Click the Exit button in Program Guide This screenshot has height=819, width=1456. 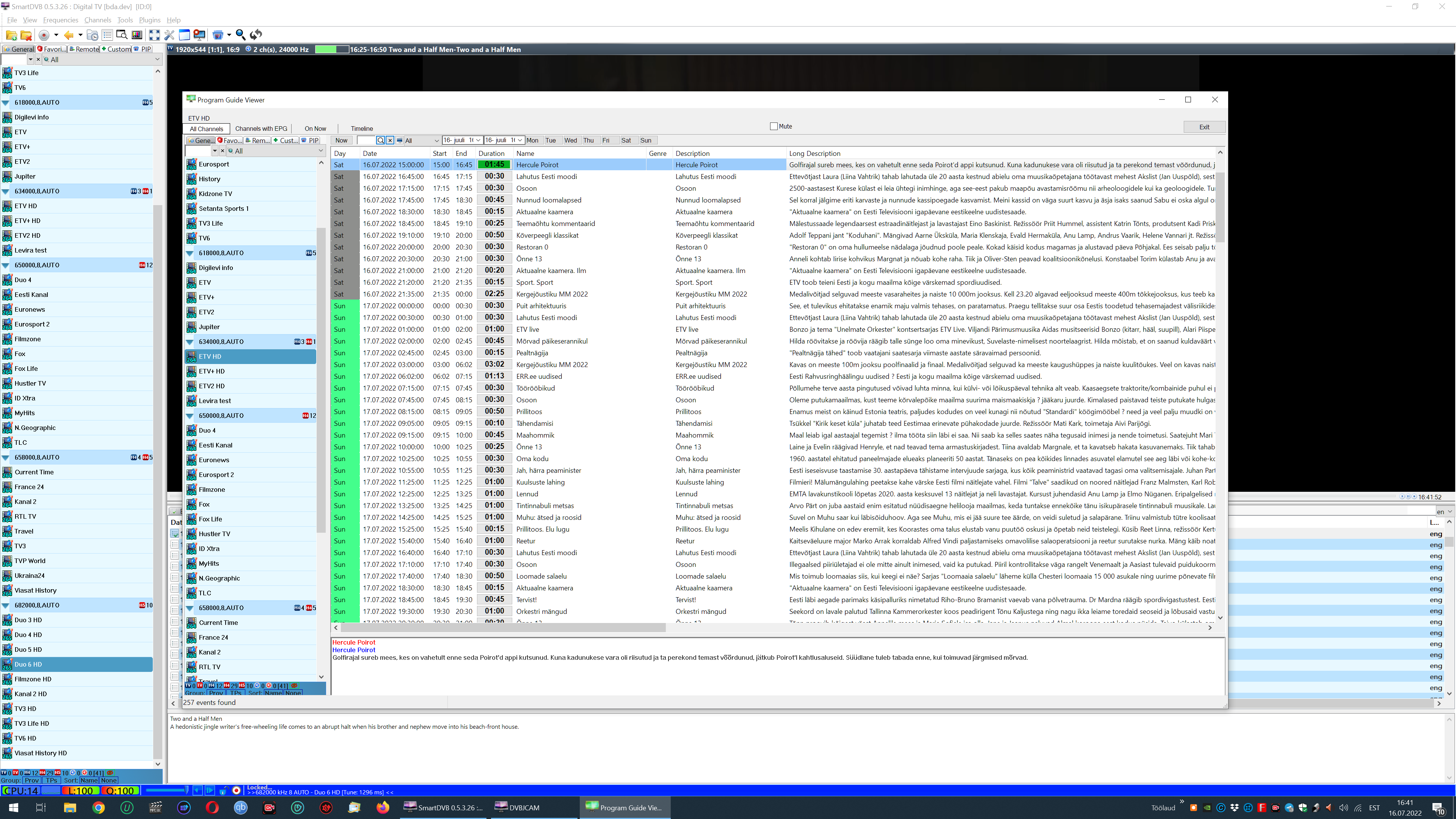[1205, 127]
